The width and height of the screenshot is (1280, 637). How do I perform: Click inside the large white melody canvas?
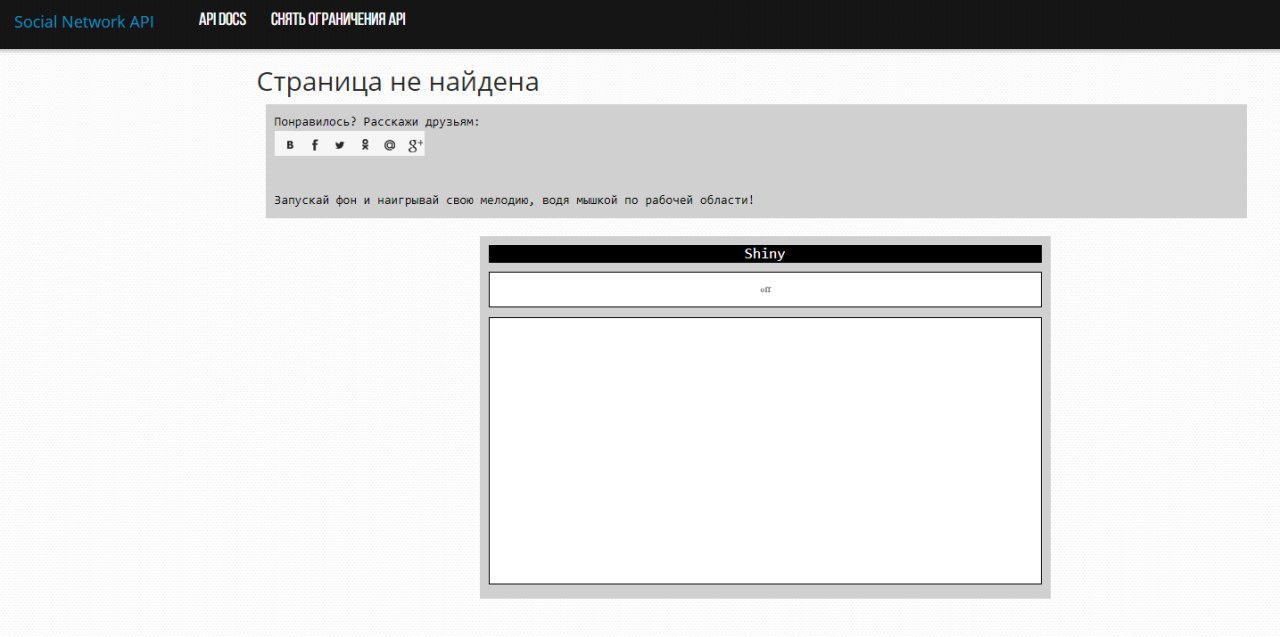pyautogui.click(x=765, y=451)
